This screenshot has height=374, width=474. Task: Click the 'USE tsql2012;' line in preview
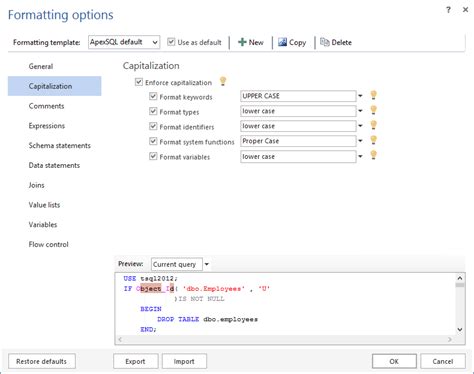[151, 278]
